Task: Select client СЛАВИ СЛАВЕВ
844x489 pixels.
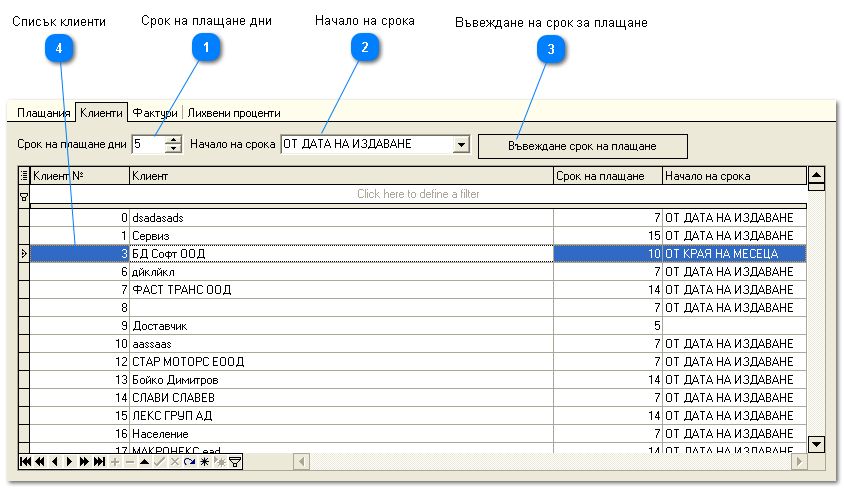Action: coord(418,397)
